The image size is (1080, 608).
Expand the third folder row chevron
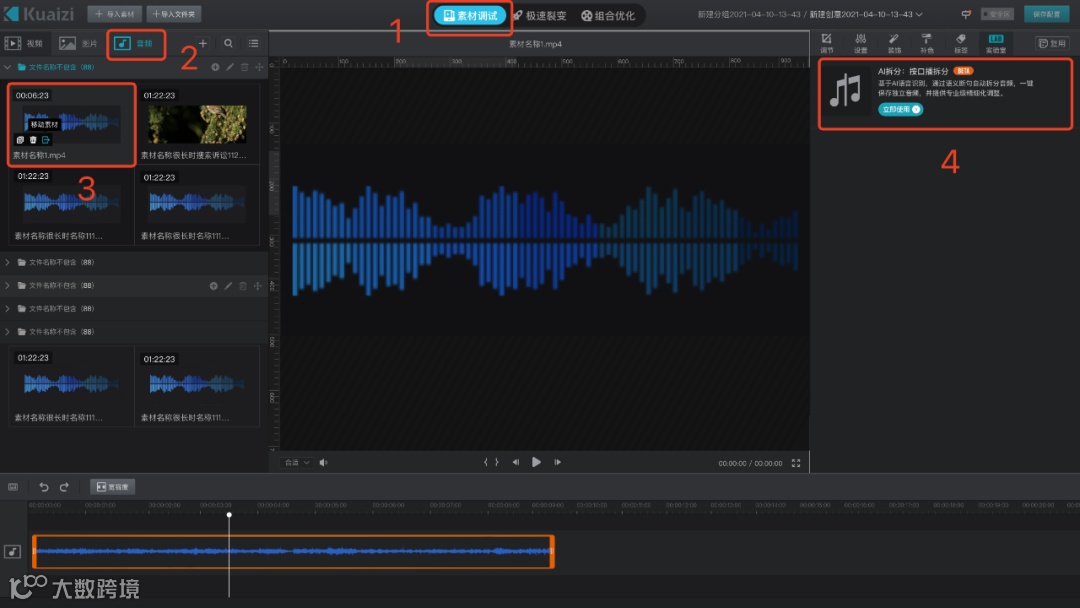point(8,286)
